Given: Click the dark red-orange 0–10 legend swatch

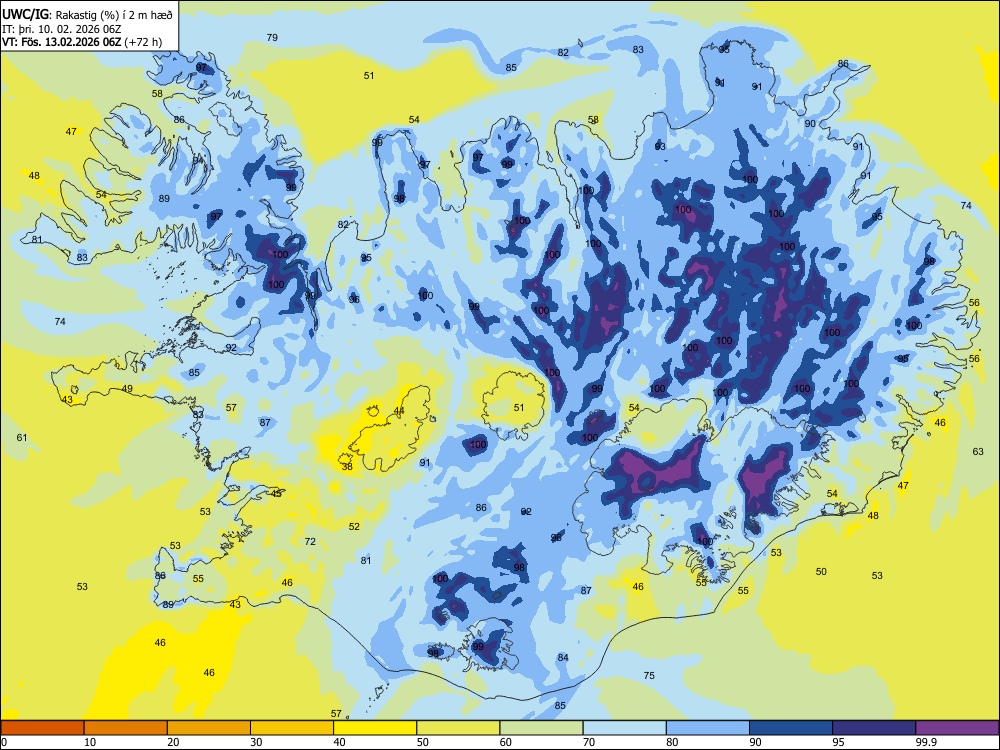Looking at the screenshot, I should (x=43, y=728).
